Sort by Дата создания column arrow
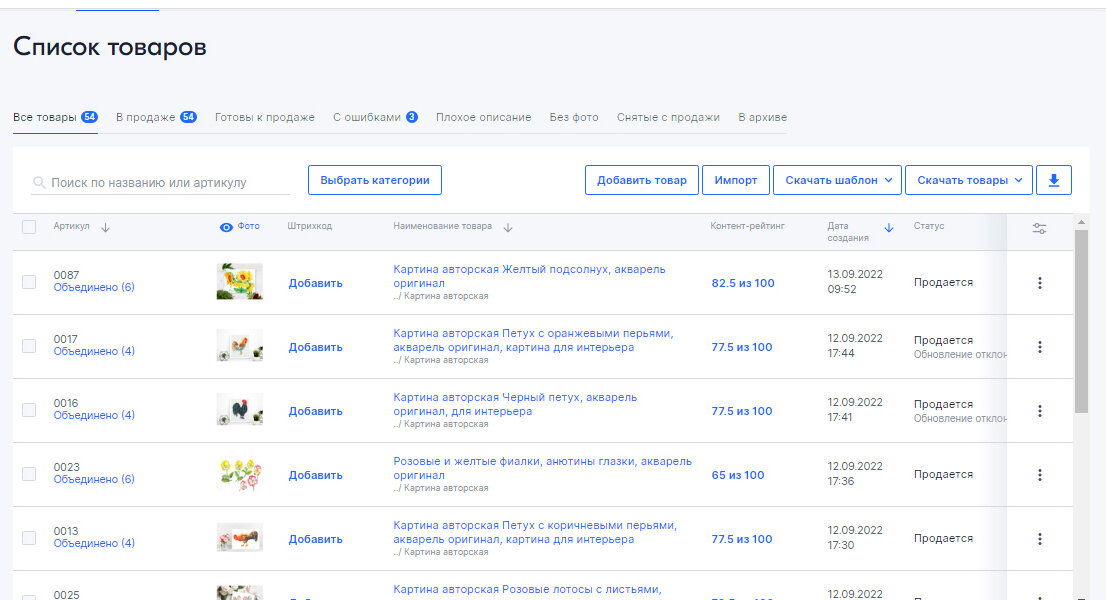 click(889, 228)
